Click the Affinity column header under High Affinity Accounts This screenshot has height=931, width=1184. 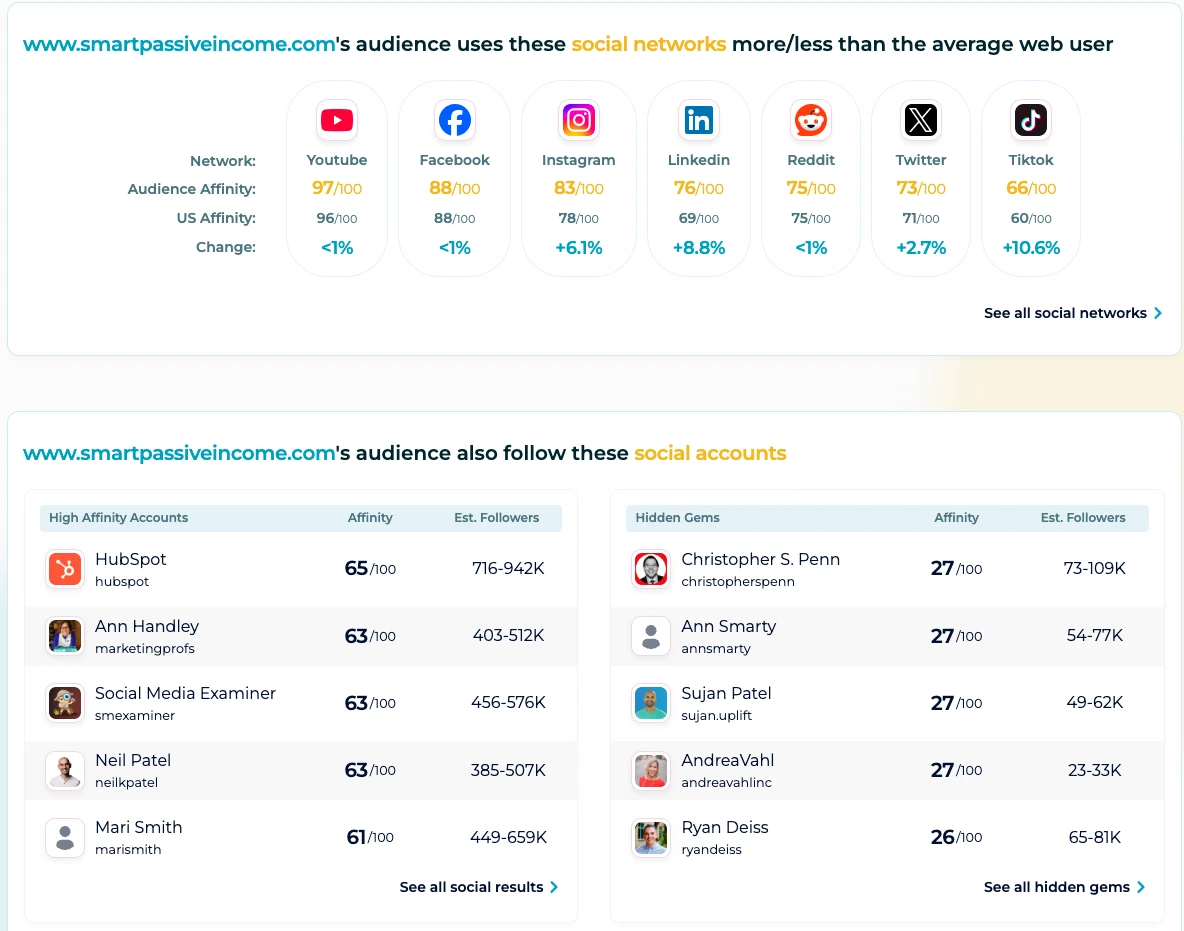click(370, 518)
